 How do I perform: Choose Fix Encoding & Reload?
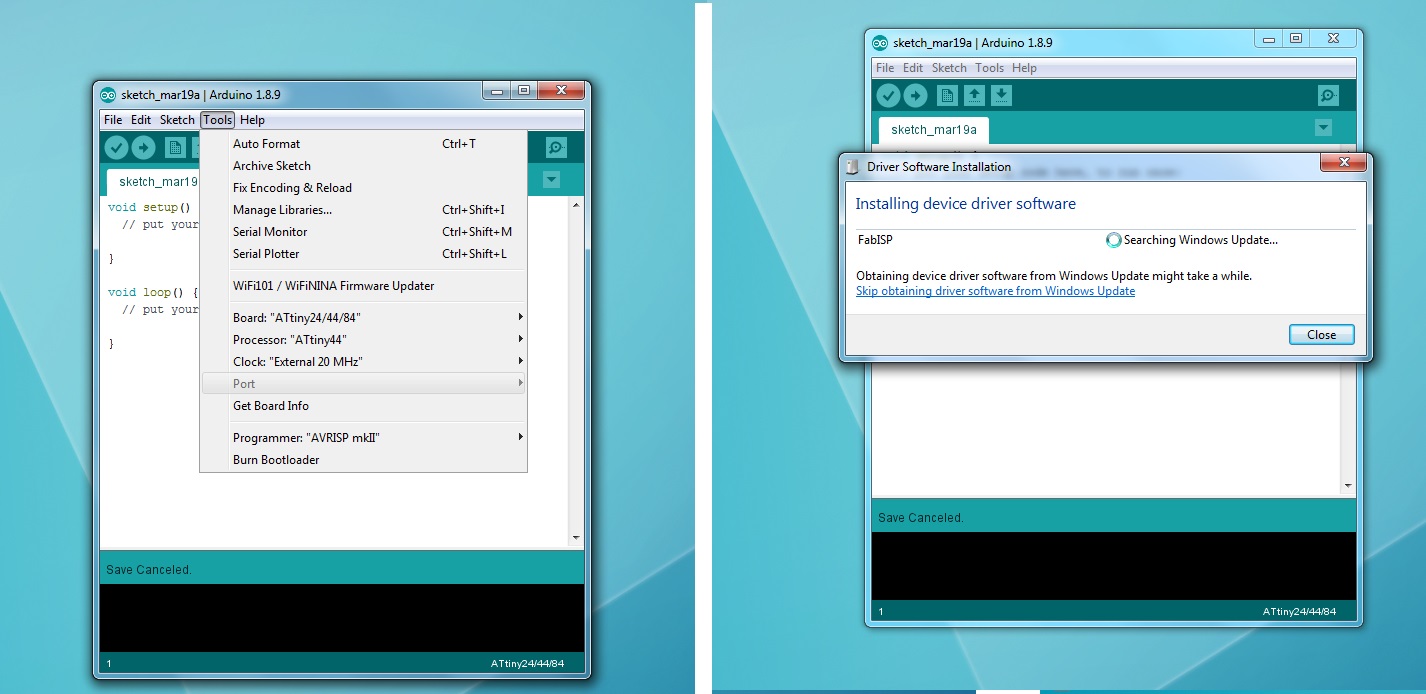click(x=364, y=188)
